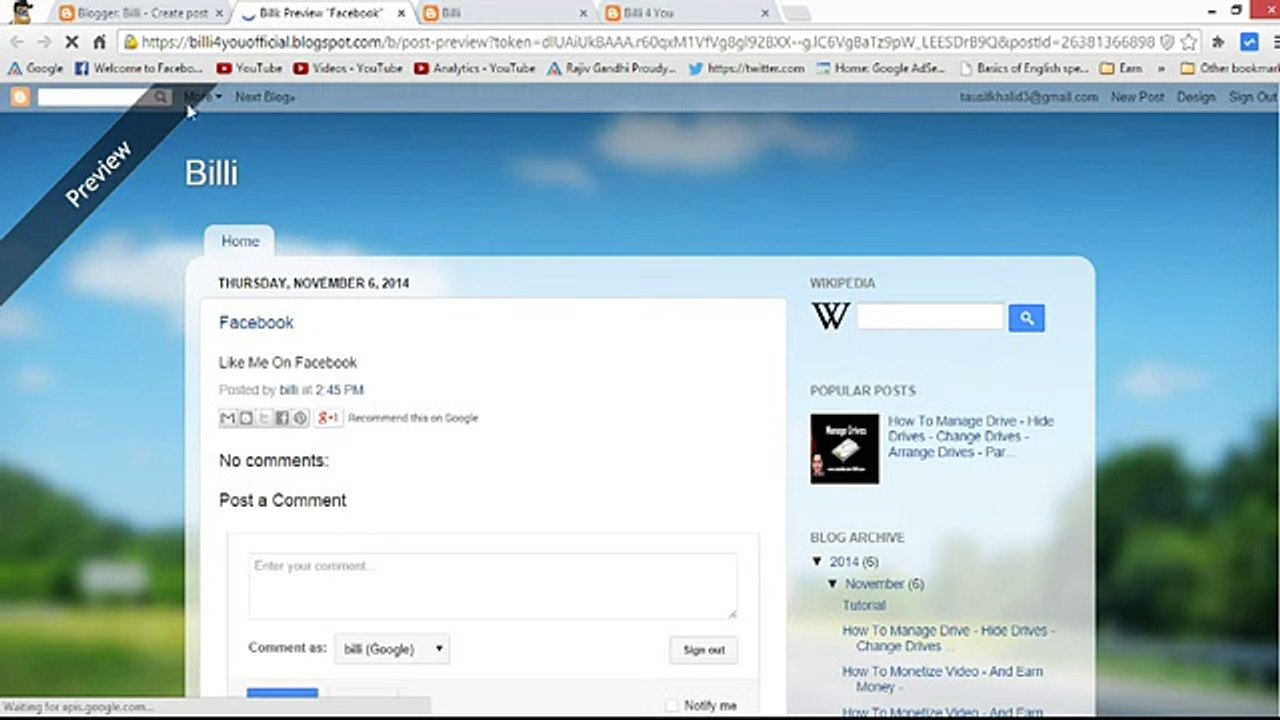Click the Wikipedia search input field

(930, 317)
